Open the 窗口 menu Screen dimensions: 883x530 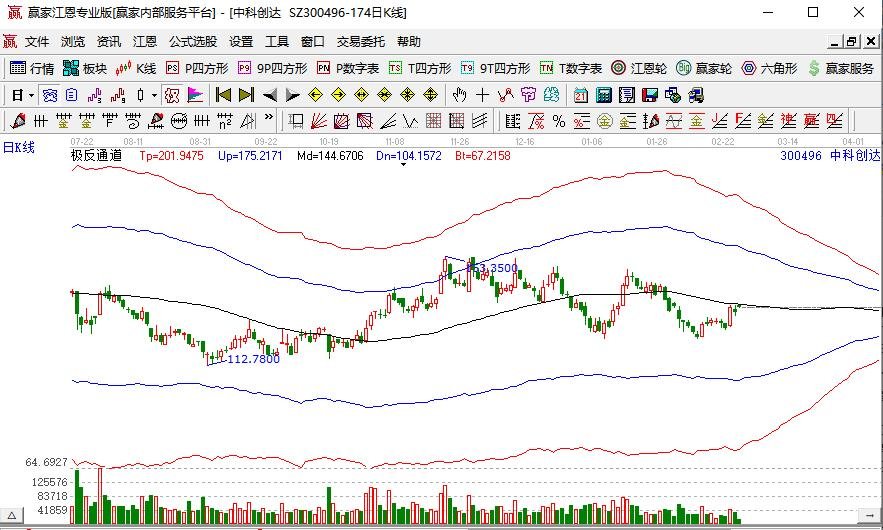coord(313,42)
